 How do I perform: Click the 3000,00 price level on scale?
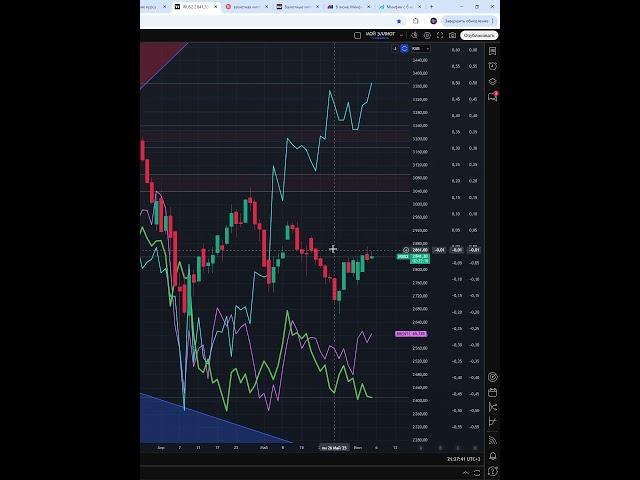(x=420, y=204)
